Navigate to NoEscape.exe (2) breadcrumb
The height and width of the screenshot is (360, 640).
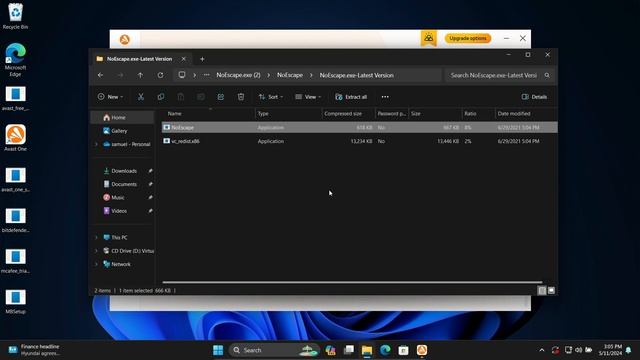click(x=238, y=75)
